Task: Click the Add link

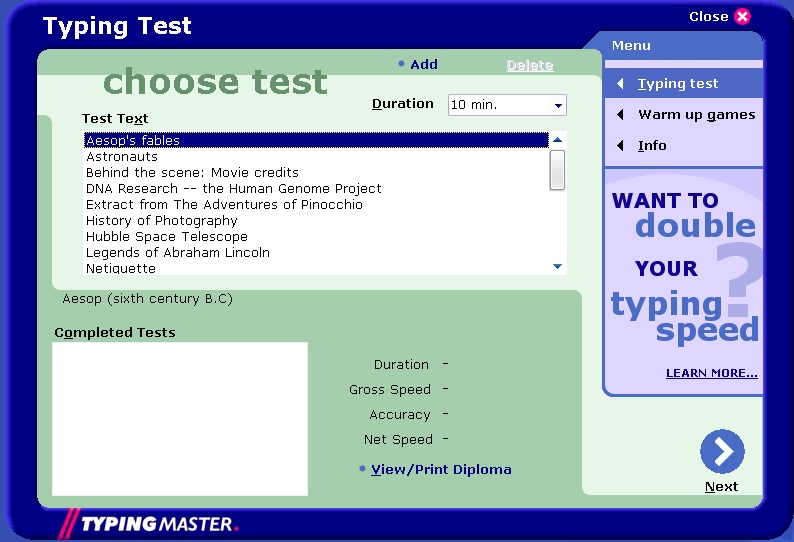Action: click(424, 64)
